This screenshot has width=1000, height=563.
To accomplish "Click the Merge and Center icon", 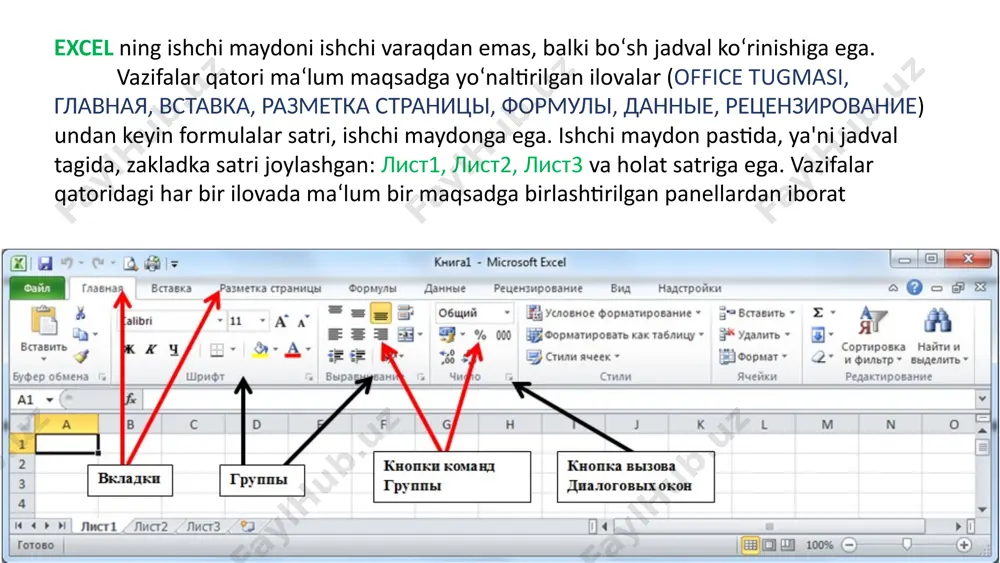I will (x=406, y=334).
